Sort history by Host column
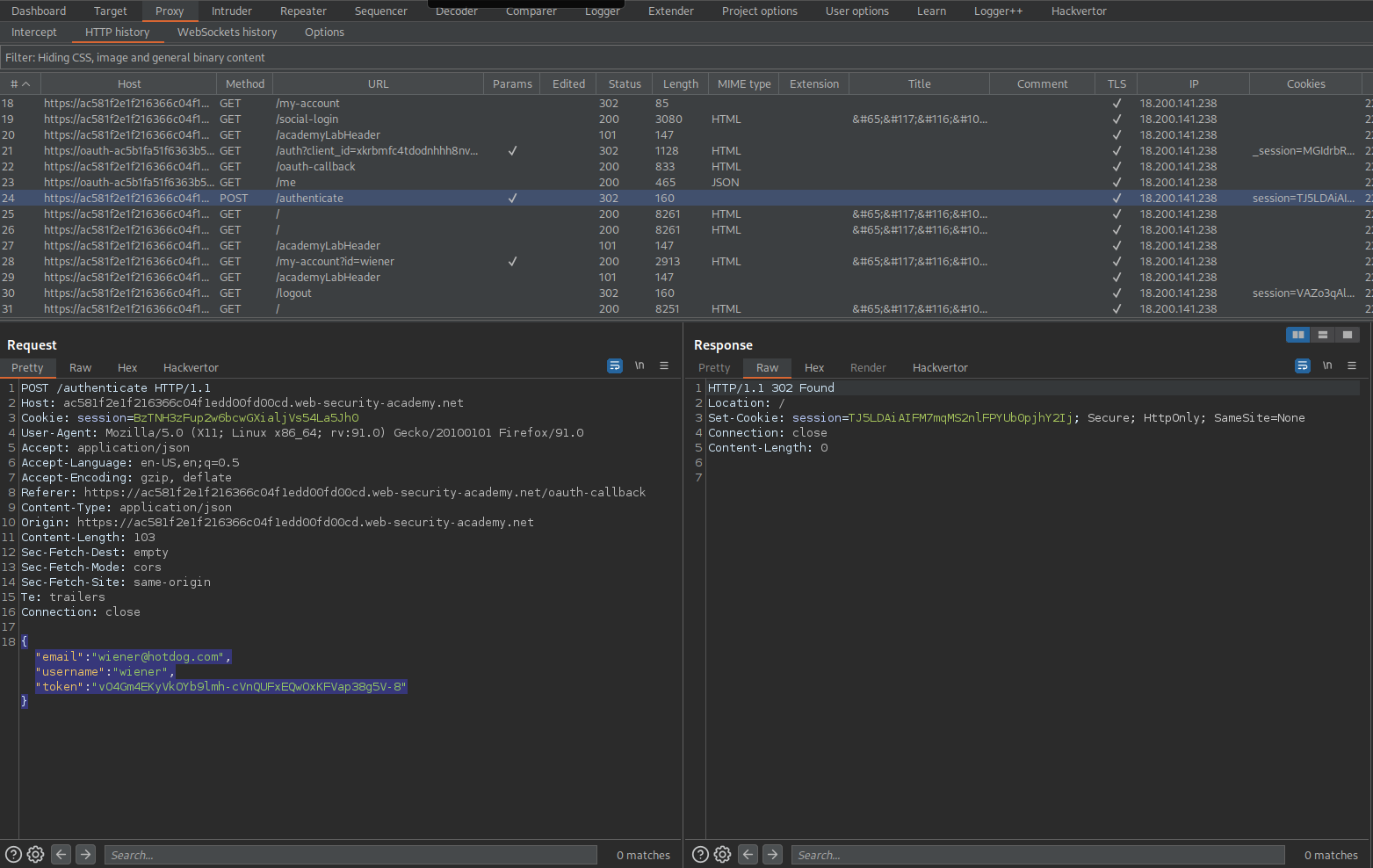The image size is (1373, 868). pyautogui.click(x=129, y=84)
